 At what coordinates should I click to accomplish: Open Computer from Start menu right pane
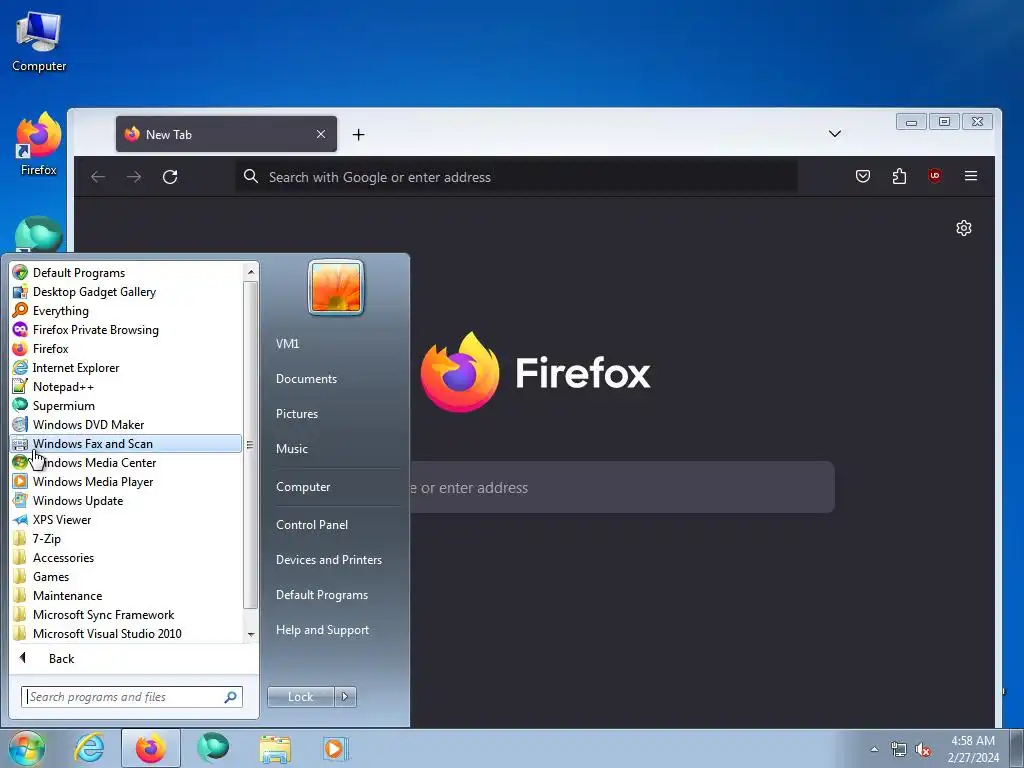[303, 487]
